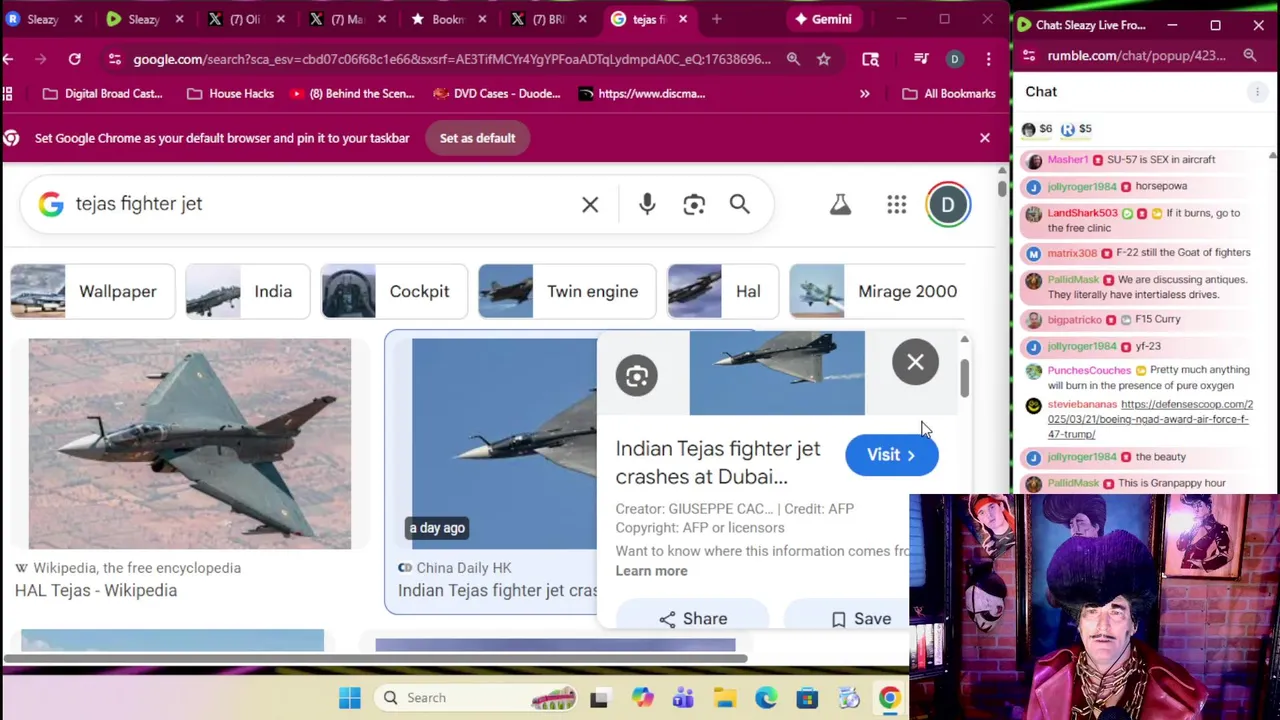Image resolution: width=1280 pixels, height=720 pixels.
Task: Submit search with magnifier icon
Action: click(x=739, y=204)
